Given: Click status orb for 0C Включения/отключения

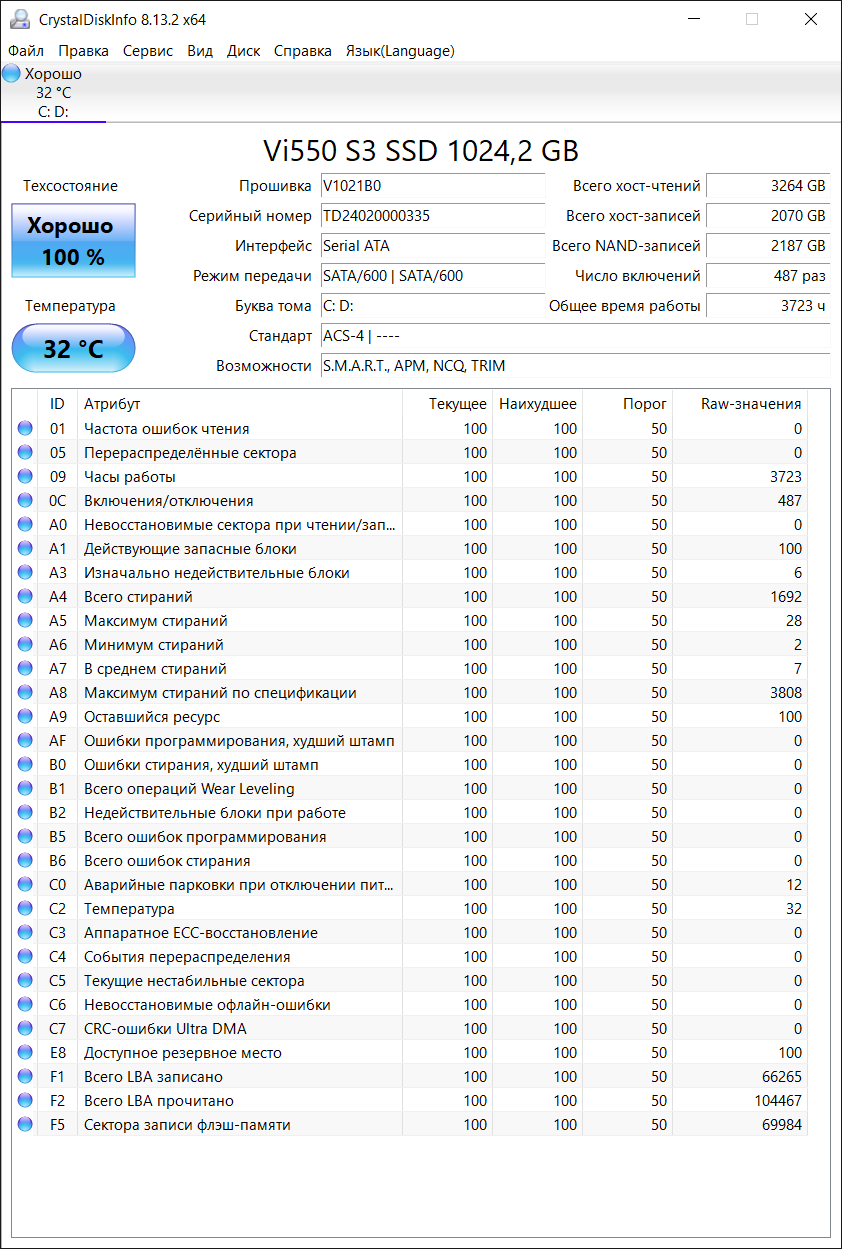Looking at the screenshot, I should (25, 501).
